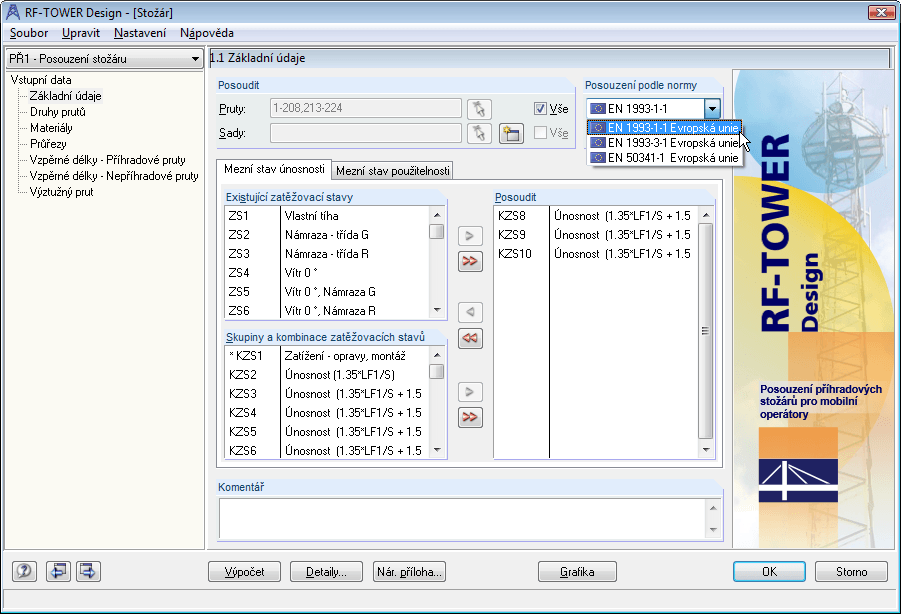
Task: Uncheck the Vše checkbox for Pruty
Action: (x=540, y=109)
